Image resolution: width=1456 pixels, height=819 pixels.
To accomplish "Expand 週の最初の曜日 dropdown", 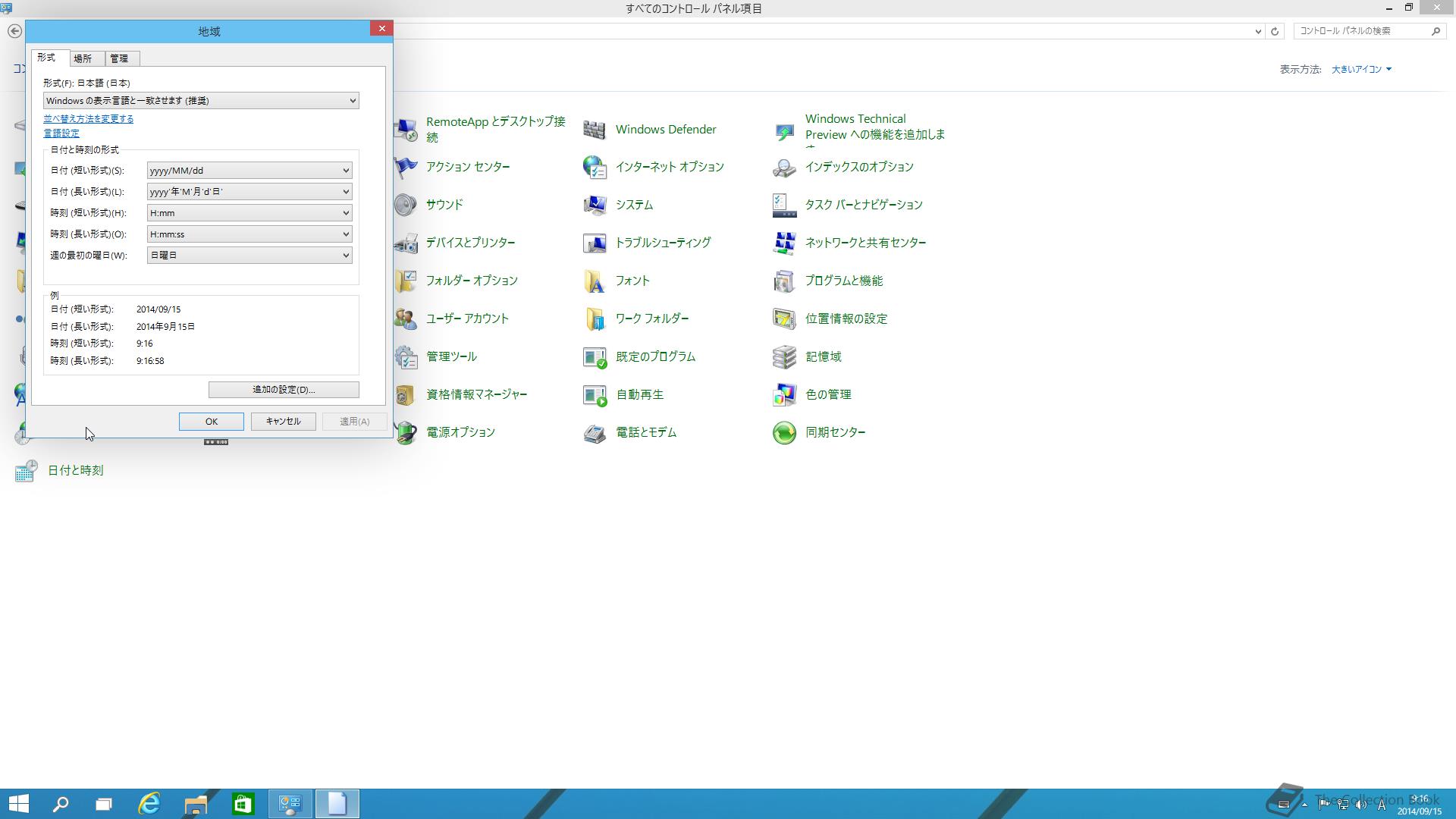I will tap(249, 256).
